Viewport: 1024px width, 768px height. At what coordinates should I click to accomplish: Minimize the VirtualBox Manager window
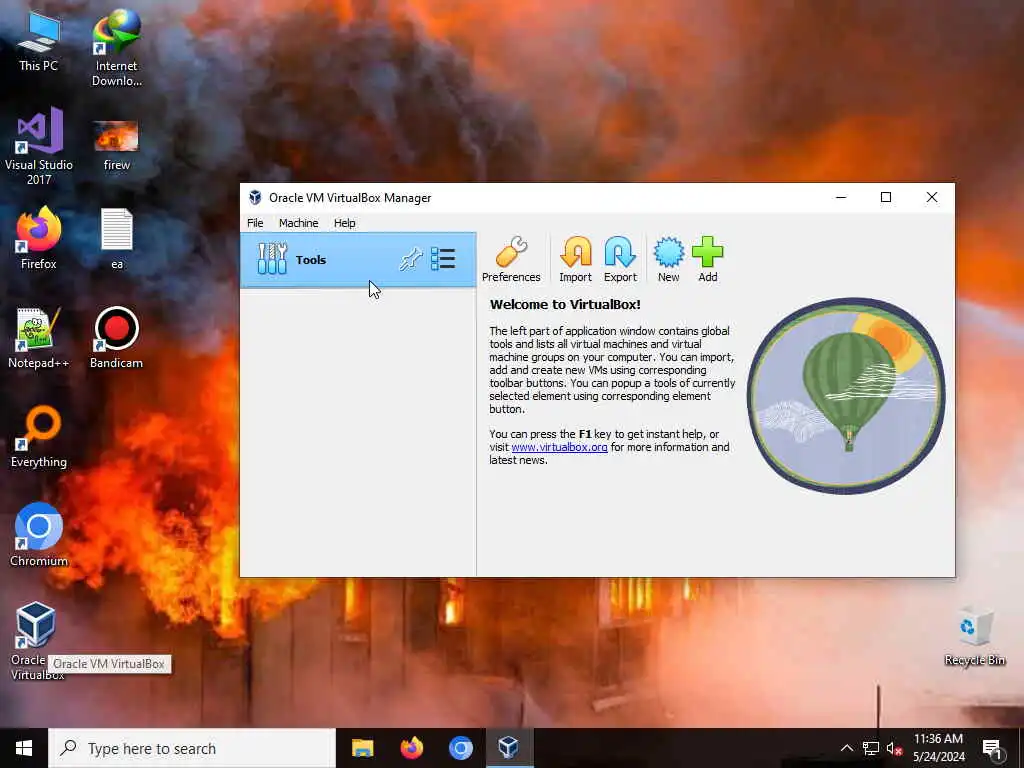coord(841,197)
